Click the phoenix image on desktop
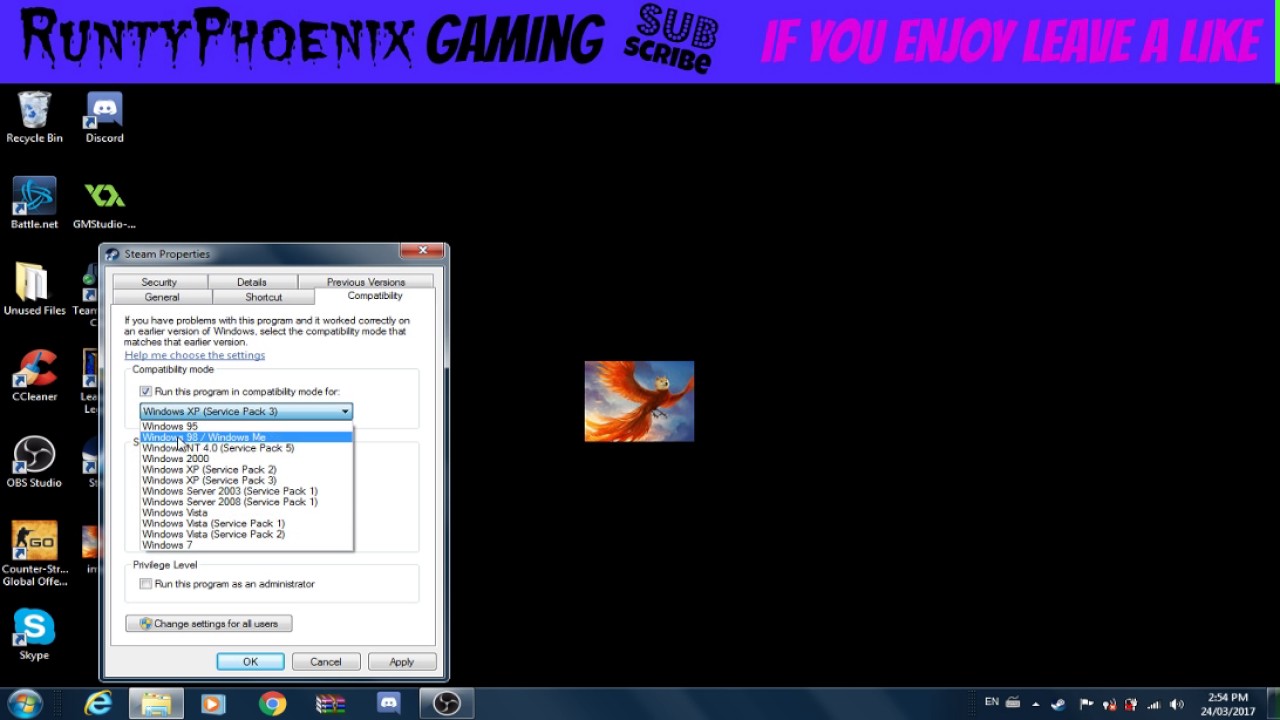 click(639, 401)
